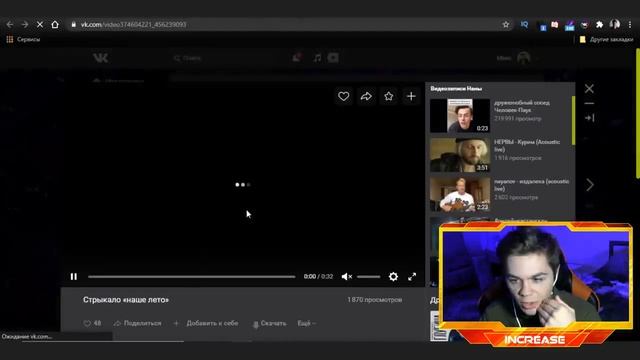The height and width of the screenshot is (360, 640).
Task: Click the VK logo in the header
Action: [100, 58]
